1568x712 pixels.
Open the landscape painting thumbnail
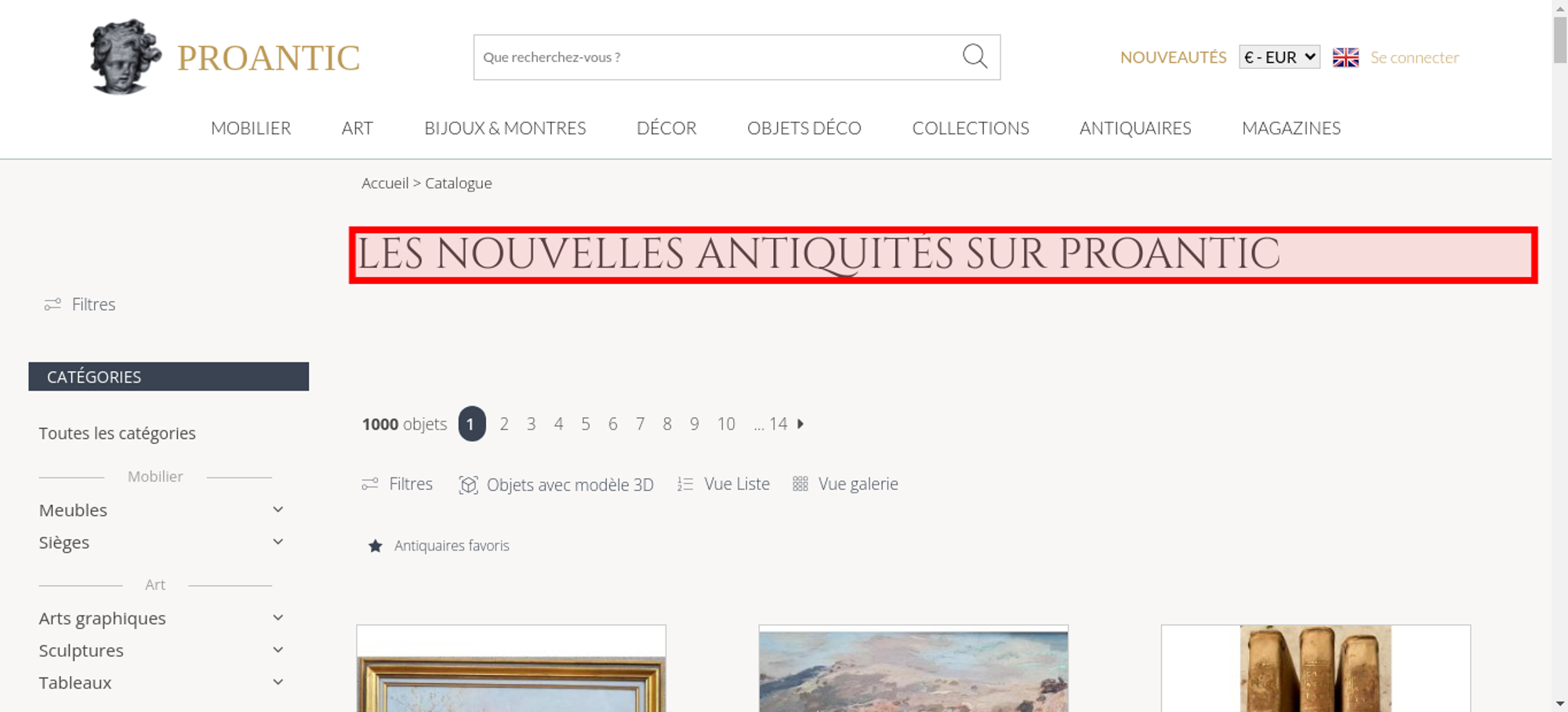913,669
